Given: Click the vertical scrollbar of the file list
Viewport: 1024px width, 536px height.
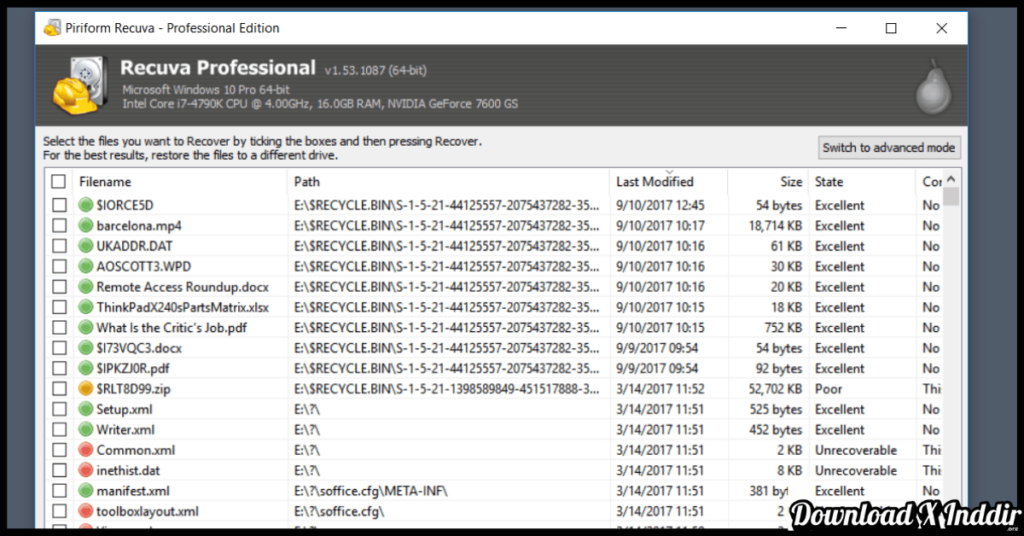Looking at the screenshot, I should pyautogui.click(x=951, y=350).
